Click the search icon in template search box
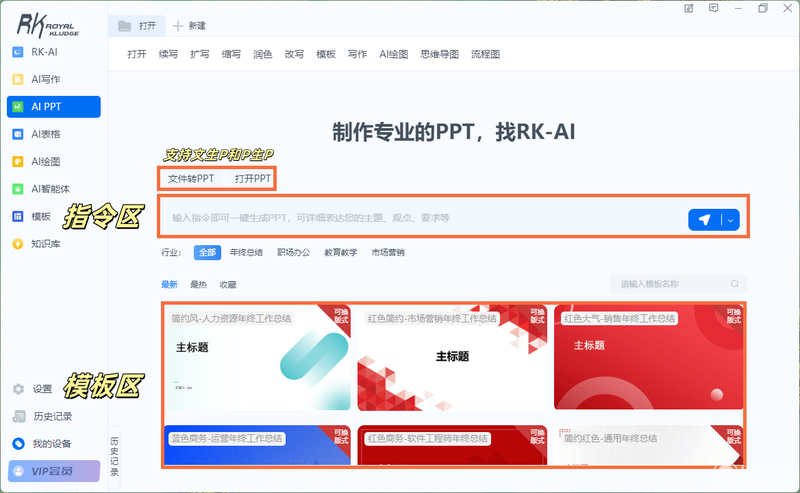The image size is (800, 493). [735, 284]
